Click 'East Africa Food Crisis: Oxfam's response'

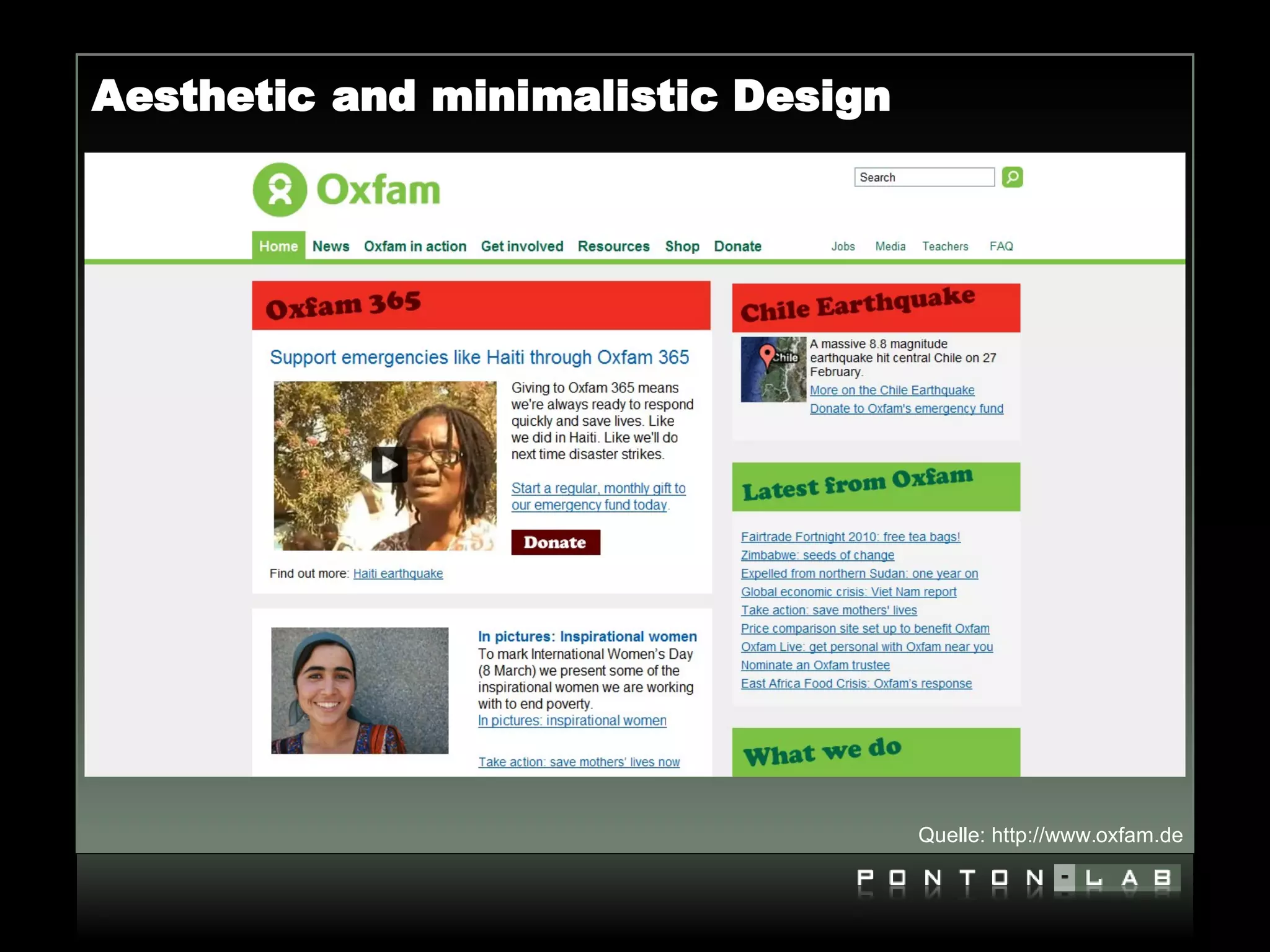[x=856, y=684]
